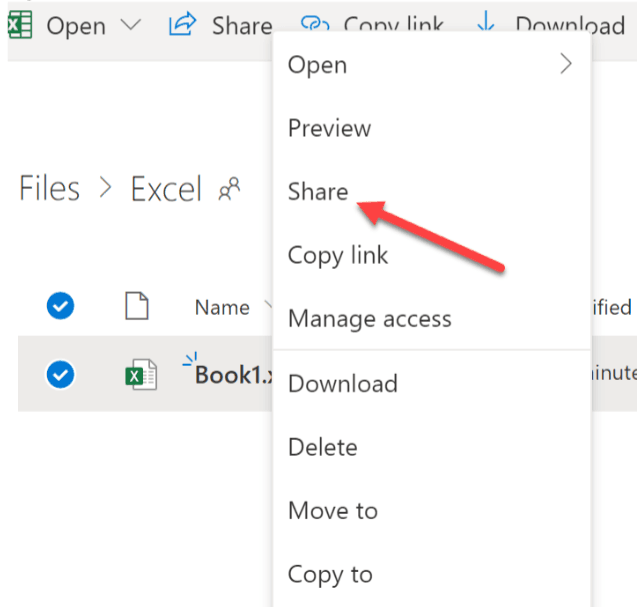Click Copy to in the context menu
The height and width of the screenshot is (607, 638).
point(329,575)
